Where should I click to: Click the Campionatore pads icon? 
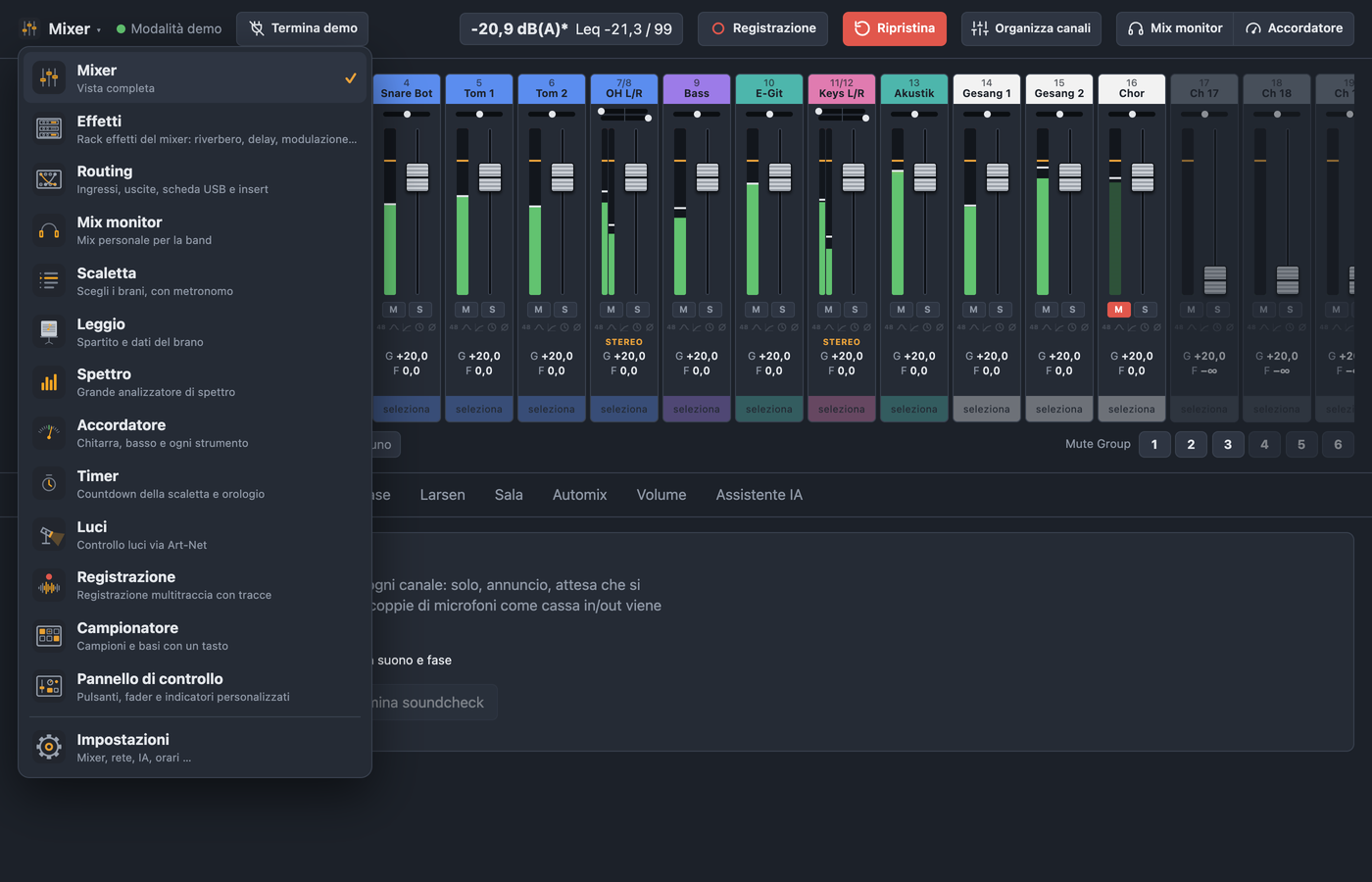click(49, 636)
